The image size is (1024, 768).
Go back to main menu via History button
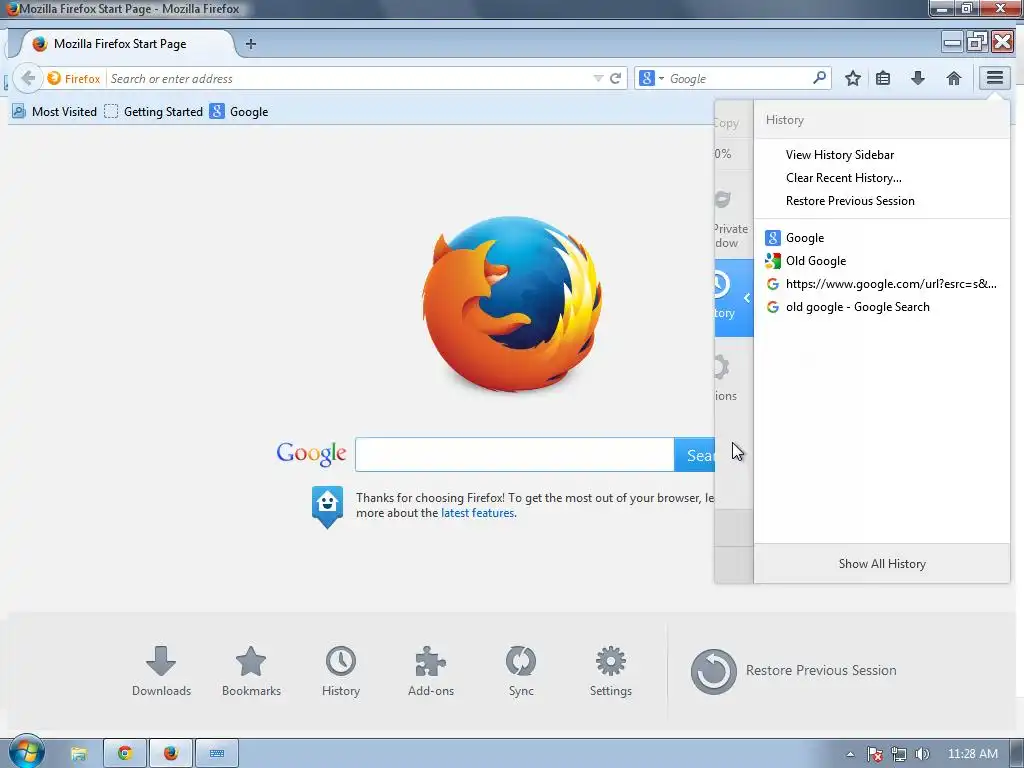click(x=733, y=298)
